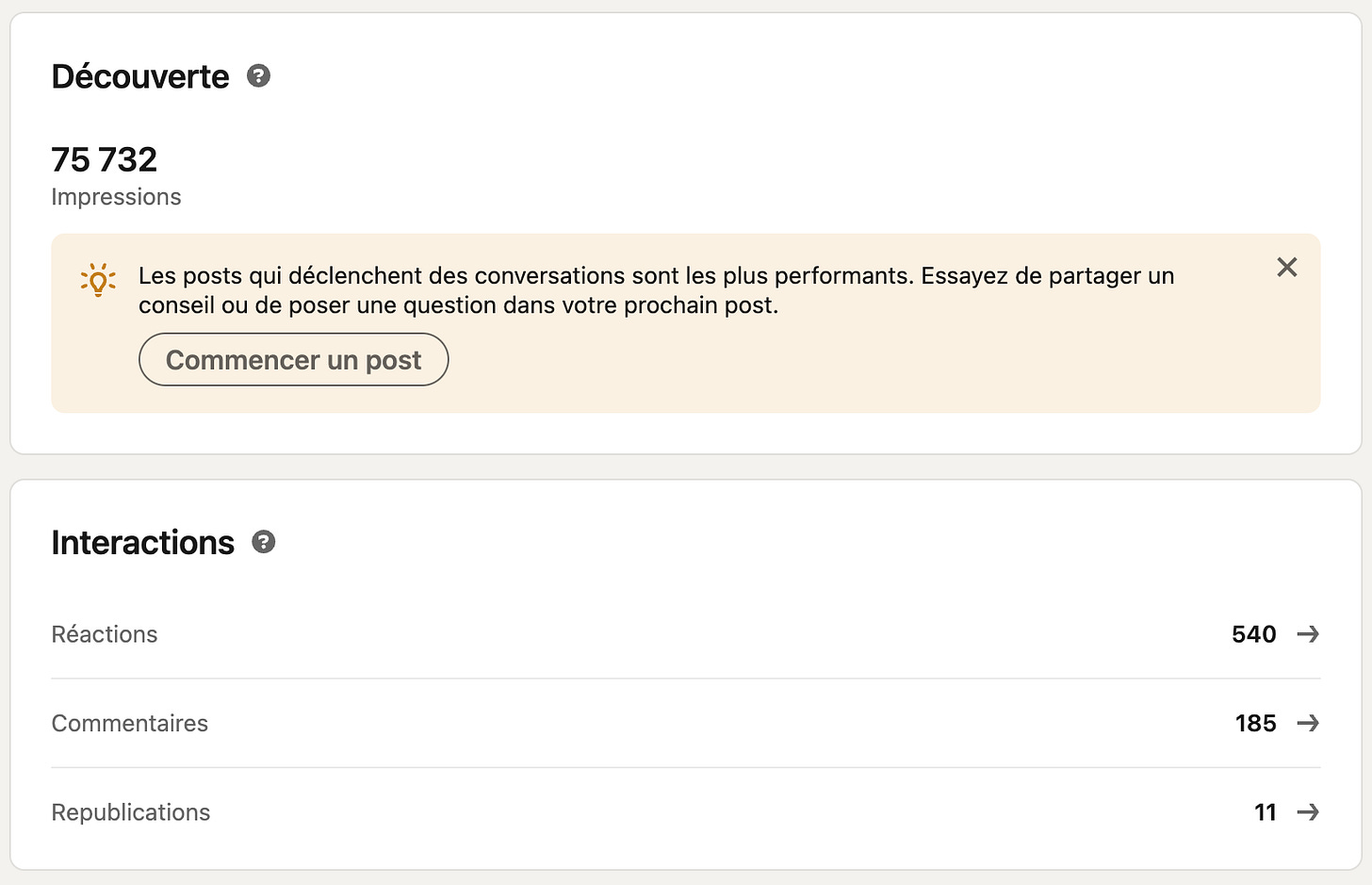Click the help icon next to Interactions
Screen dimensions: 1372x885
pyautogui.click(x=264, y=542)
